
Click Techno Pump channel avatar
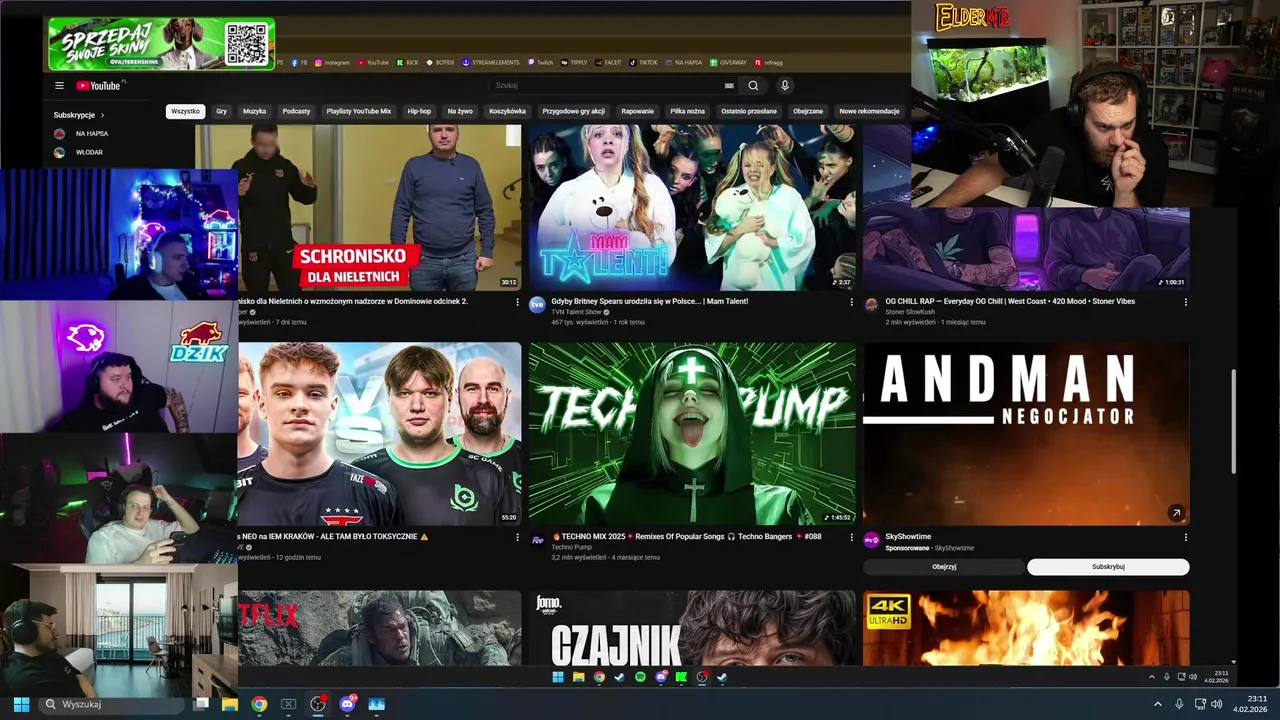coord(537,540)
